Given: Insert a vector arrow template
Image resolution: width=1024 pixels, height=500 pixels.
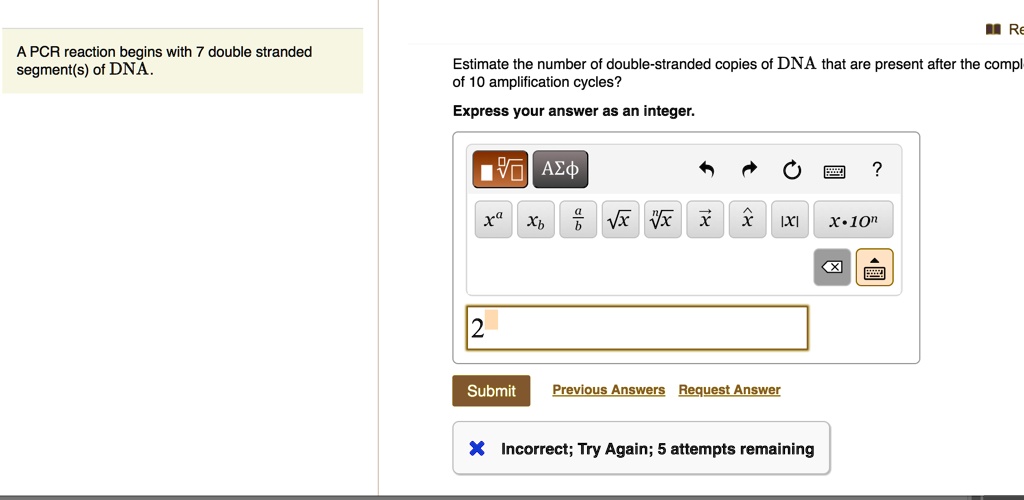Looking at the screenshot, I should point(704,221).
